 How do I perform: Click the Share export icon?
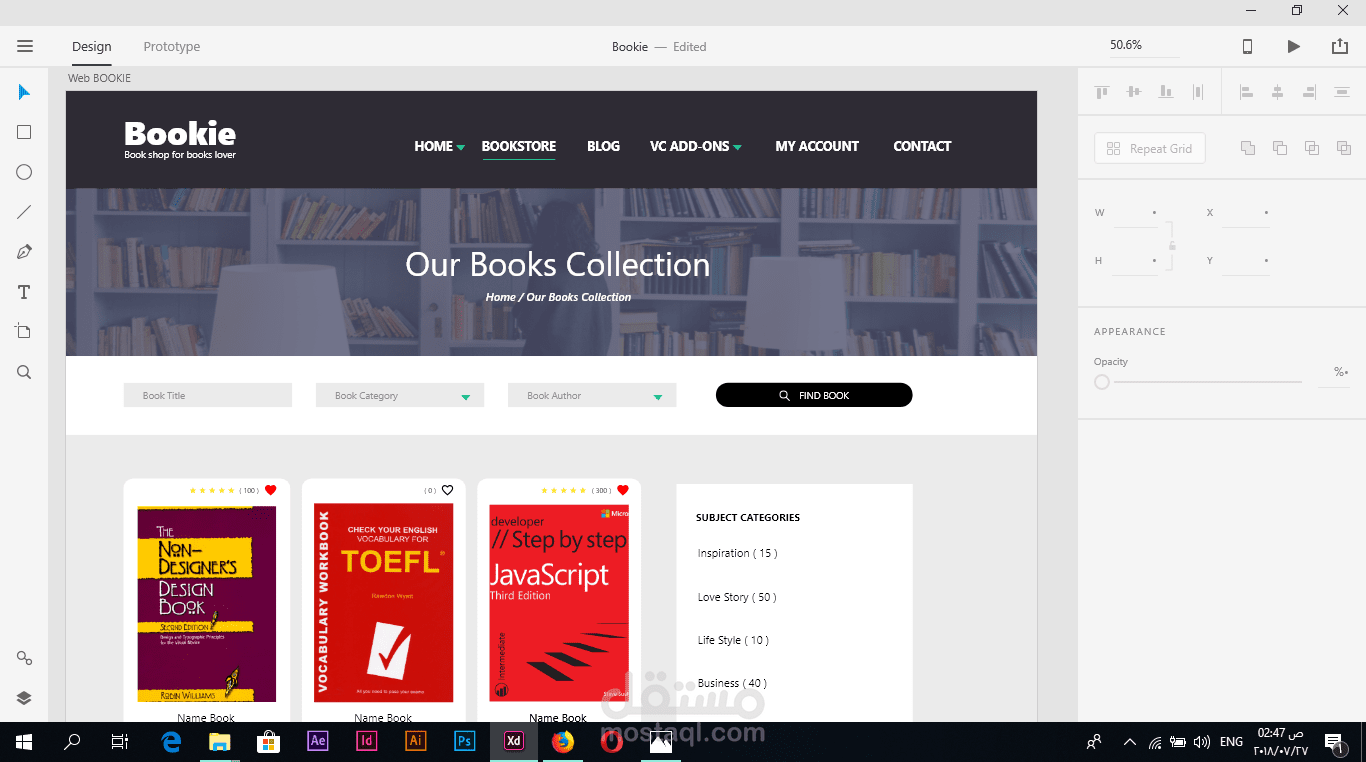coord(1340,46)
